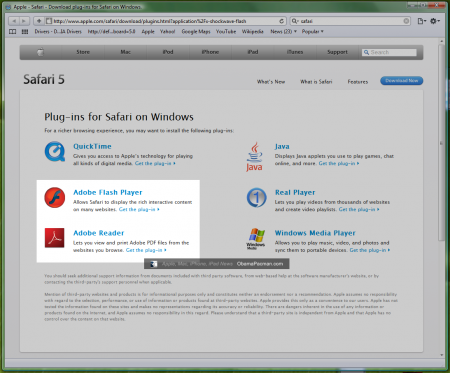Click the Real Player icon
The width and height of the screenshot is (450, 373).
(256, 197)
